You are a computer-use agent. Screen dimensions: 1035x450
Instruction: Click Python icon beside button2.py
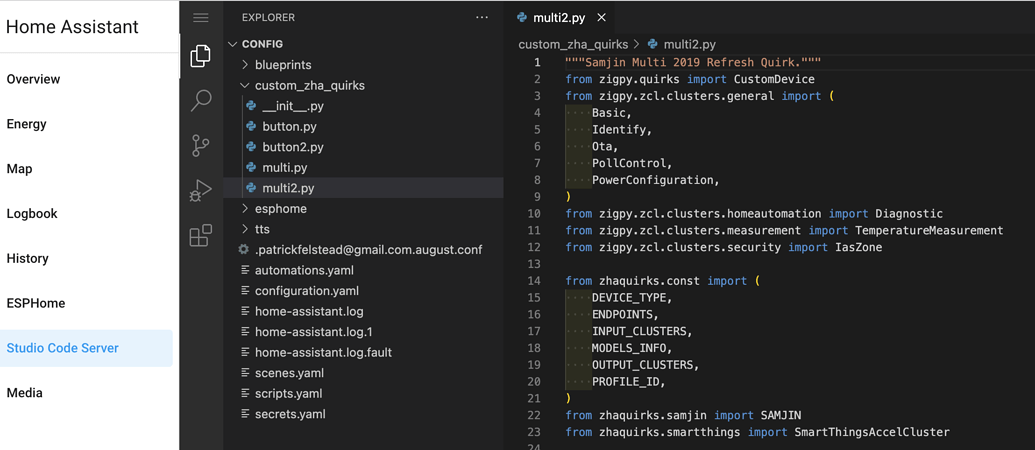(251, 146)
